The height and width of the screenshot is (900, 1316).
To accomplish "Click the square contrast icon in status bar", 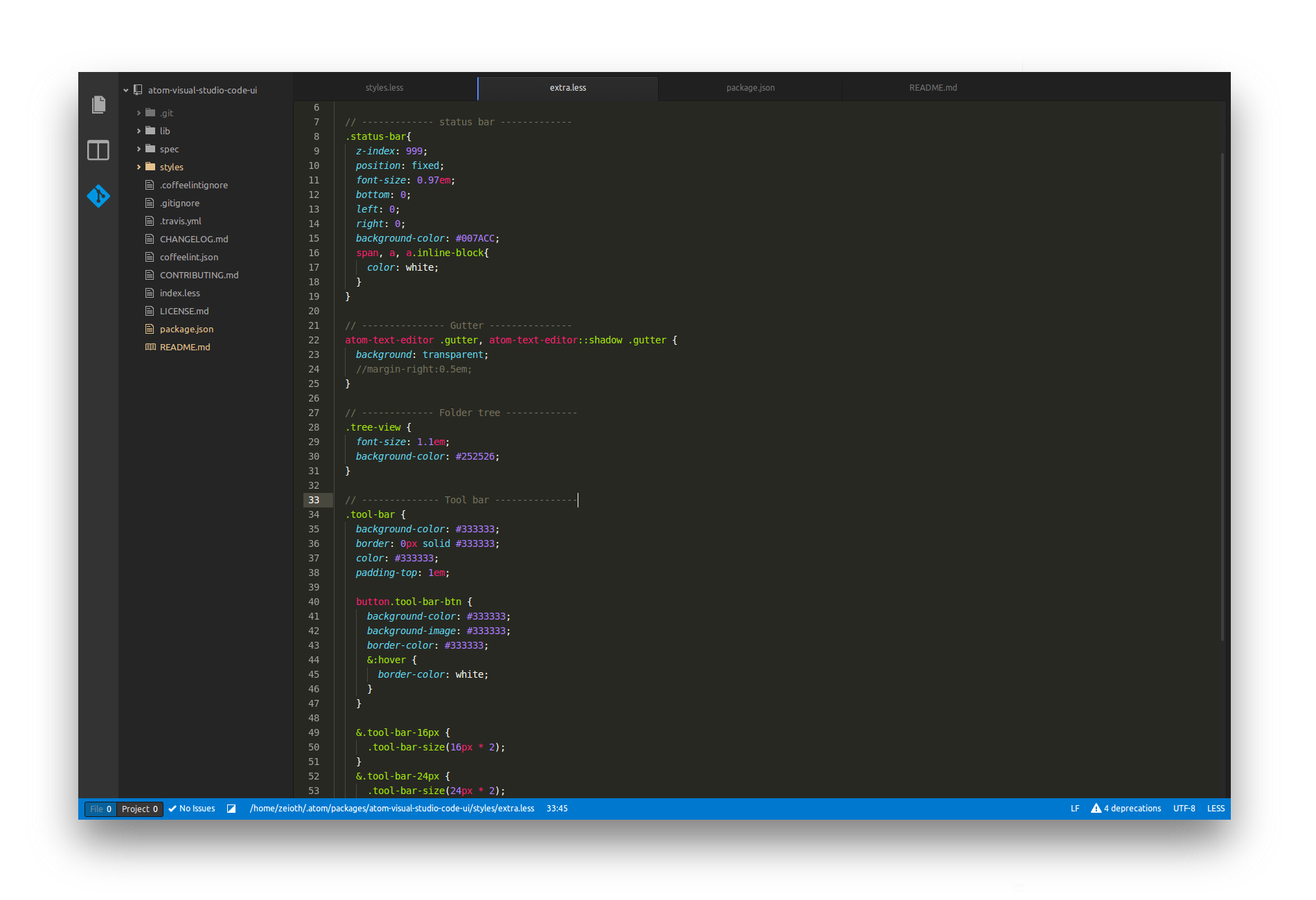I will click(x=231, y=809).
